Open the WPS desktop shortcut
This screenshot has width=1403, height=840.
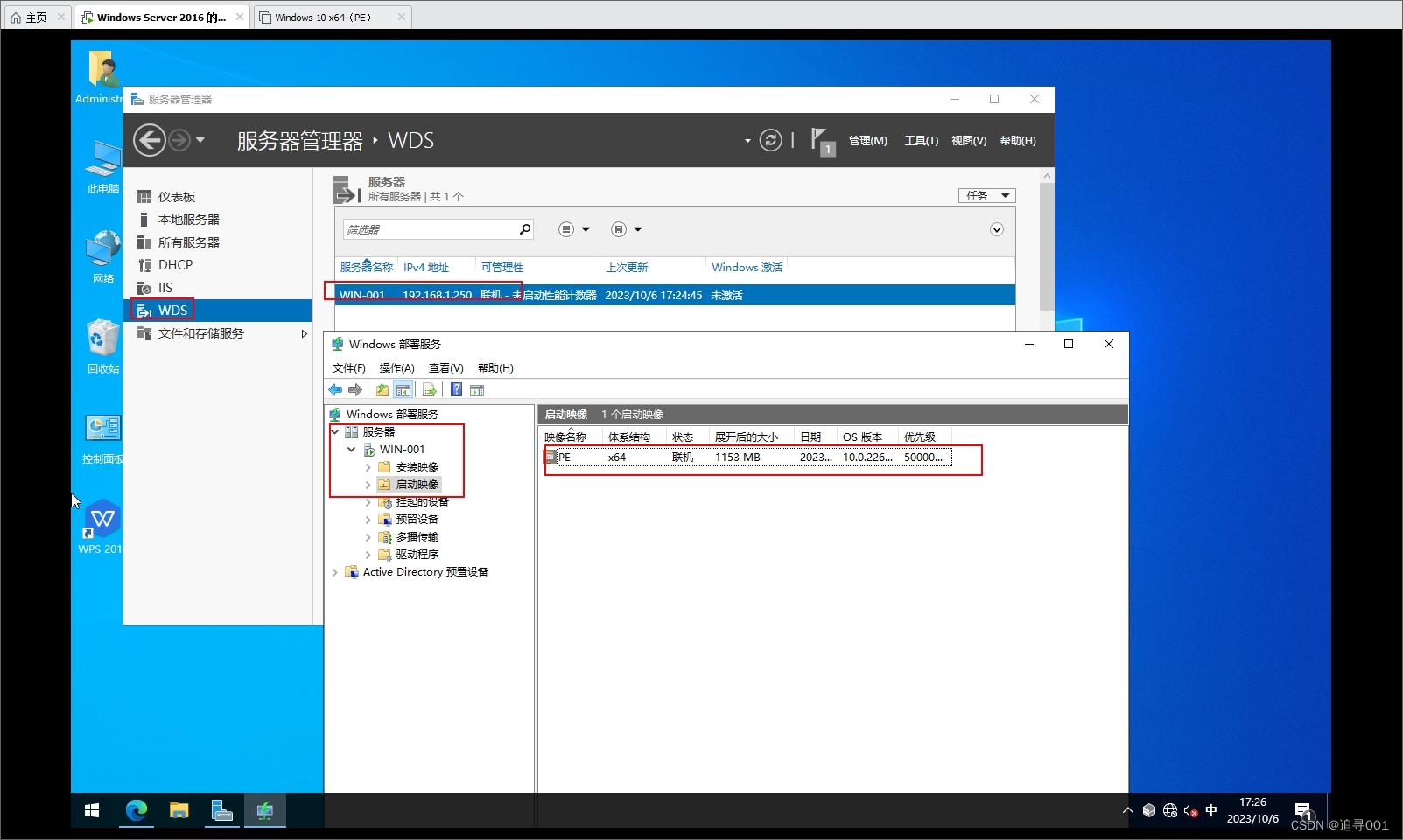coord(101,526)
